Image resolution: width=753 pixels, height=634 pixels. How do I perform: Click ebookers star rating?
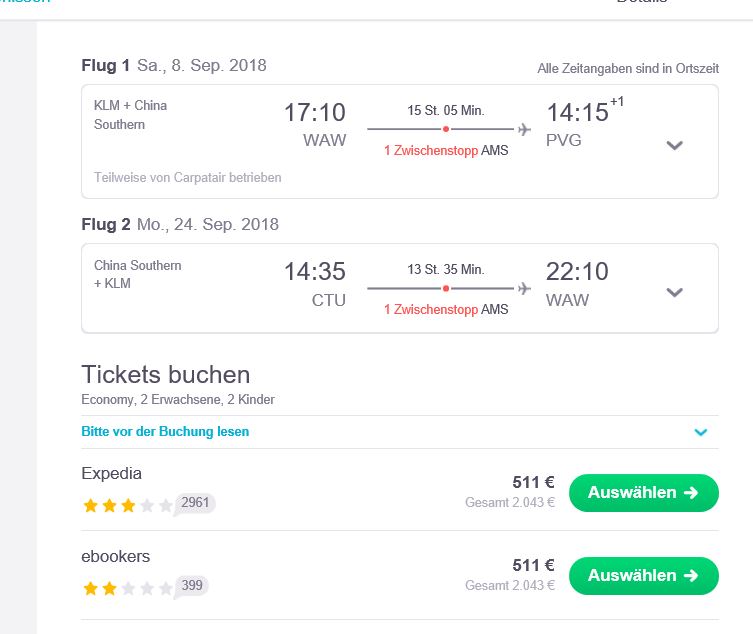click(x=128, y=588)
